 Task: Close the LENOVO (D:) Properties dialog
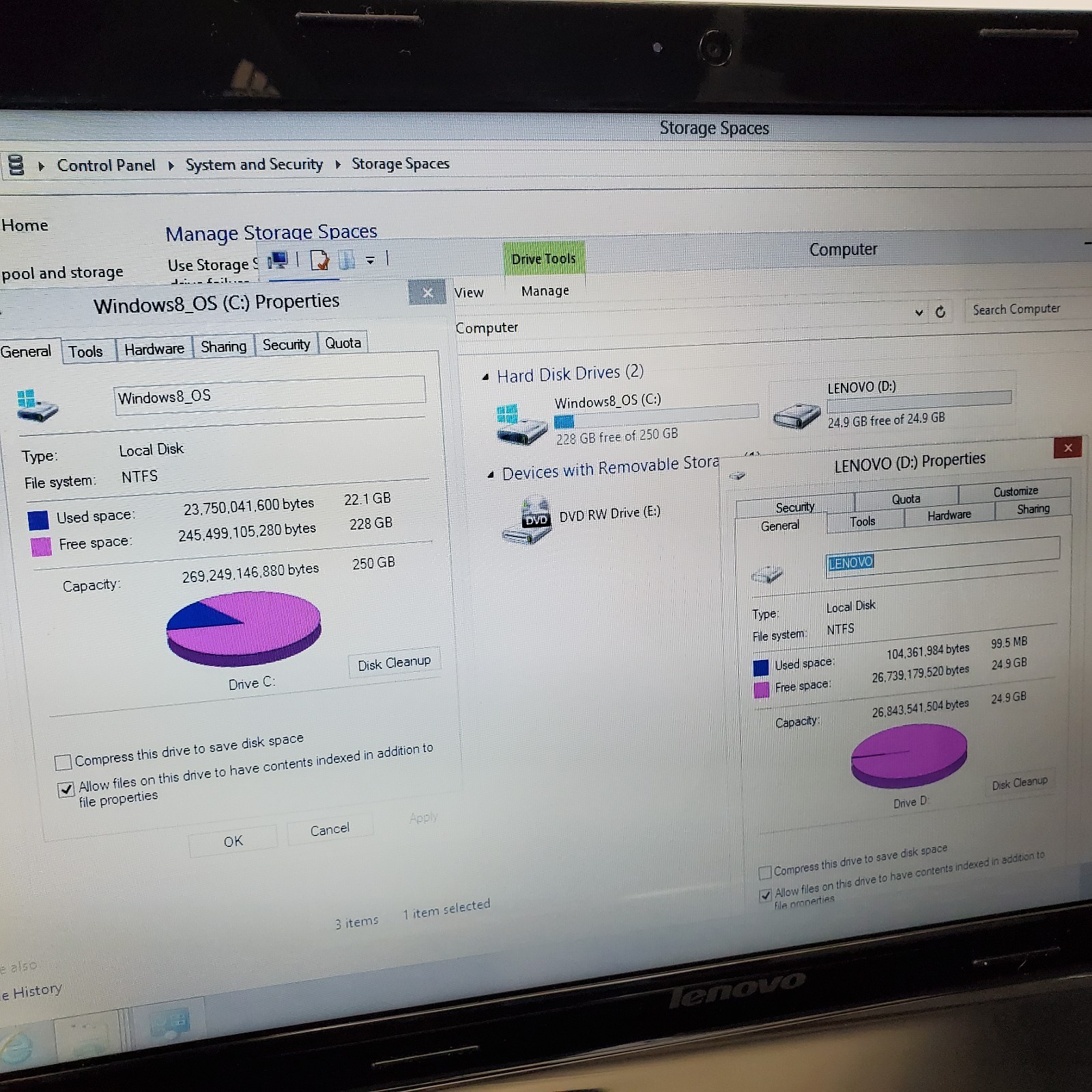[1068, 448]
